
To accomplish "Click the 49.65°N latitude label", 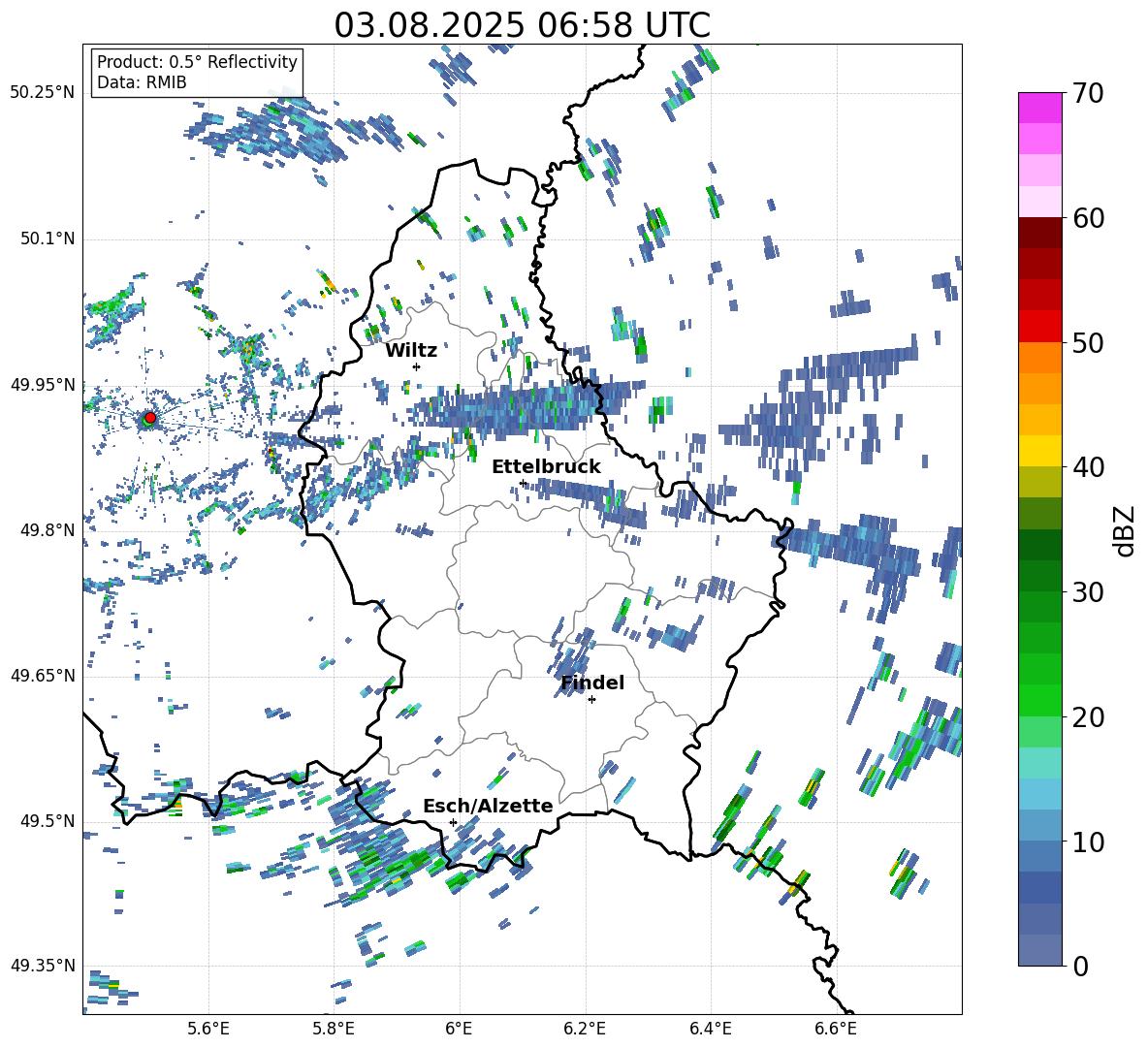I will pyautogui.click(x=43, y=675).
